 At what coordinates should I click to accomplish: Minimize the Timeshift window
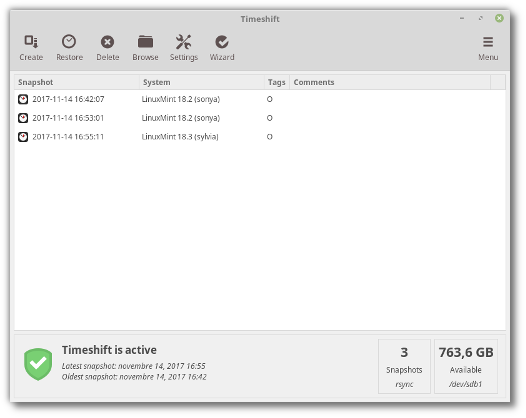pos(462,18)
